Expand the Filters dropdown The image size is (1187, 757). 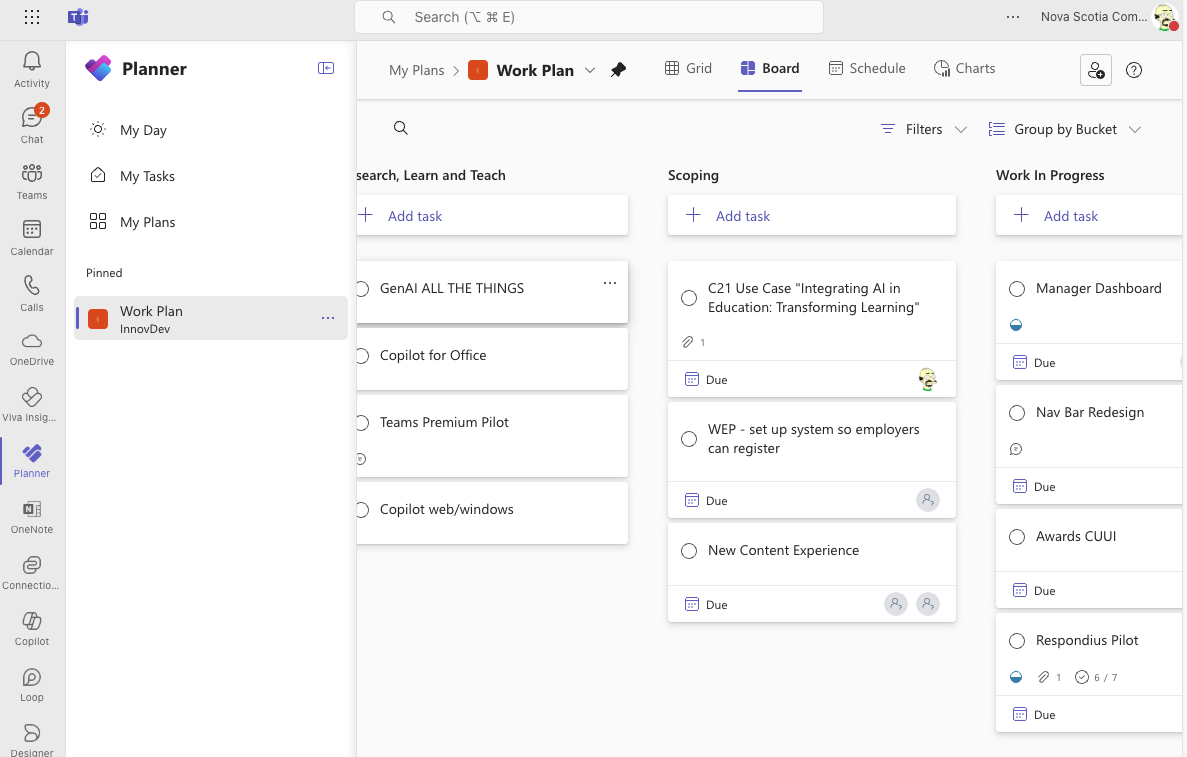click(x=923, y=129)
